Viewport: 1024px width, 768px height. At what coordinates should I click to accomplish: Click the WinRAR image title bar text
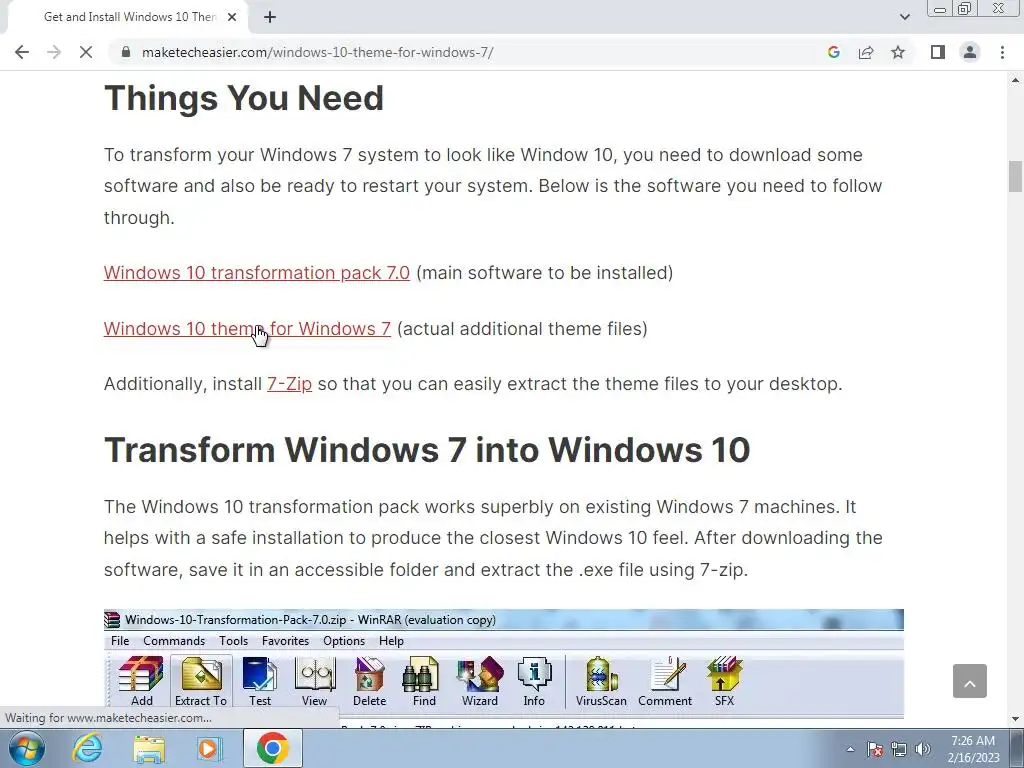coord(310,620)
